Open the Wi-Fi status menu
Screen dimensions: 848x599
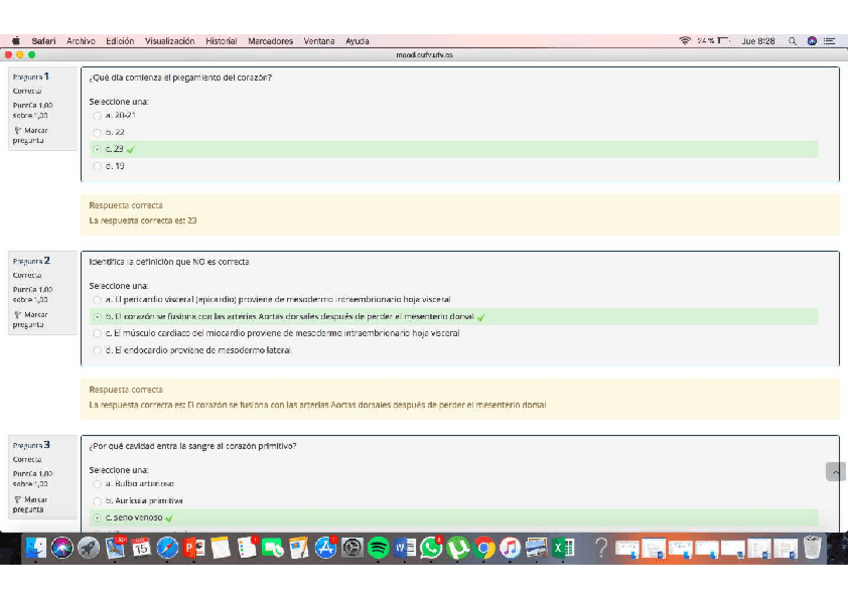pos(685,41)
